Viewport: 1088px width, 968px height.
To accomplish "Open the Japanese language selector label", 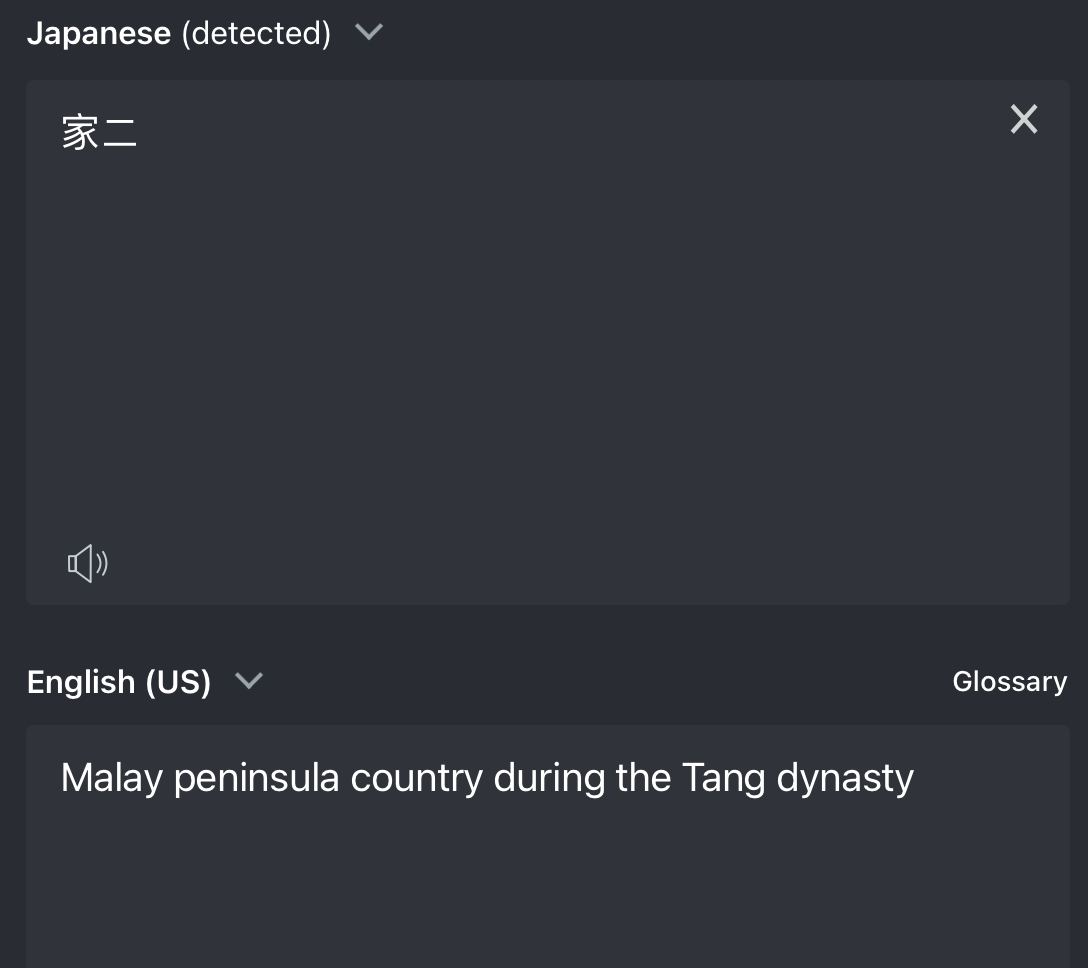I will [x=98, y=33].
